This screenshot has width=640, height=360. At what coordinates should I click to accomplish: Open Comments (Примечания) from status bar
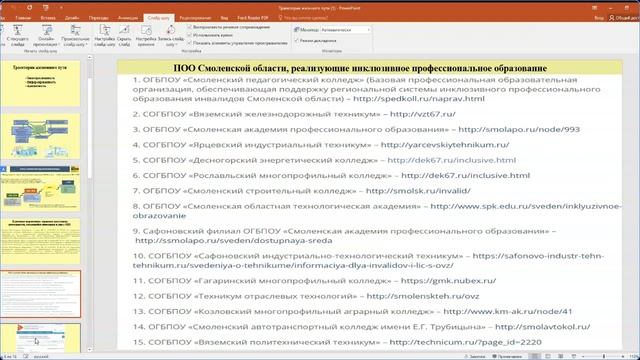click(x=507, y=356)
